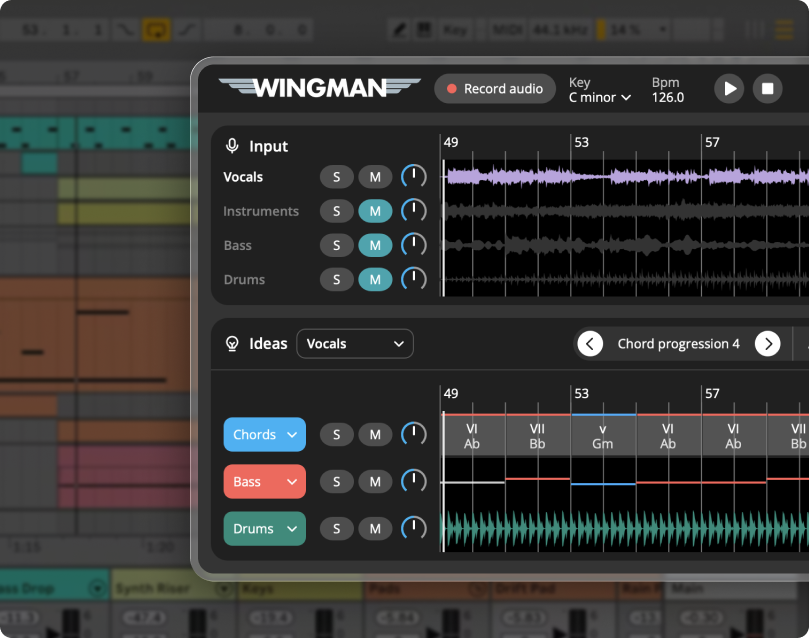Select the first VI Ab chord at bar 49
This screenshot has width=809, height=638.
(474, 436)
